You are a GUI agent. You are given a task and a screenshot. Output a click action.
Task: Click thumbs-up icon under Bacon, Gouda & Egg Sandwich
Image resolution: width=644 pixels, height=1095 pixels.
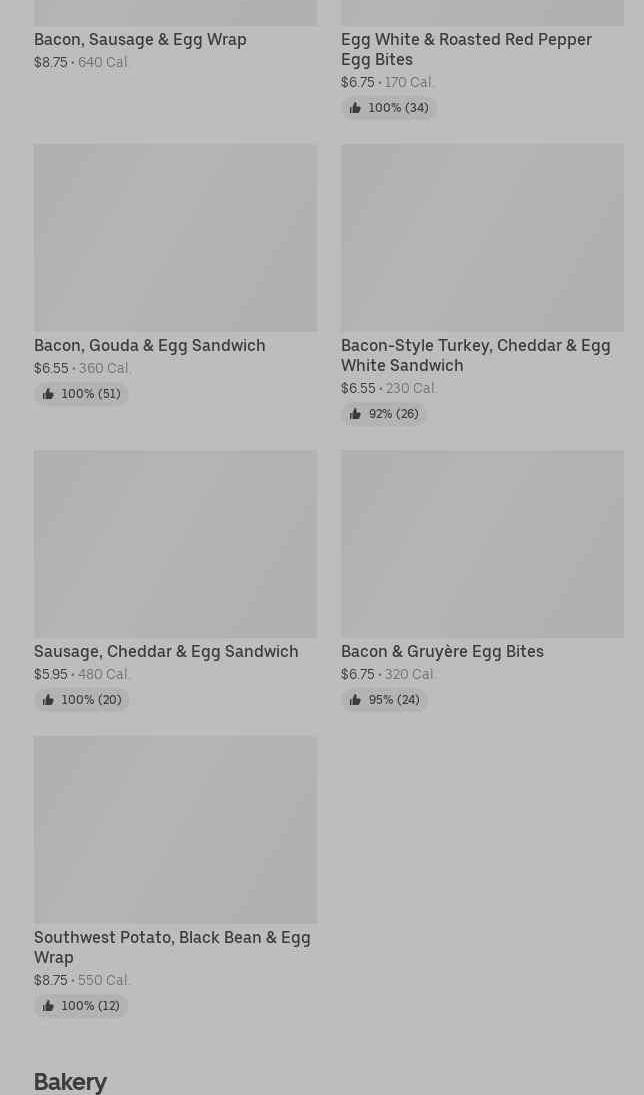click(x=48, y=394)
